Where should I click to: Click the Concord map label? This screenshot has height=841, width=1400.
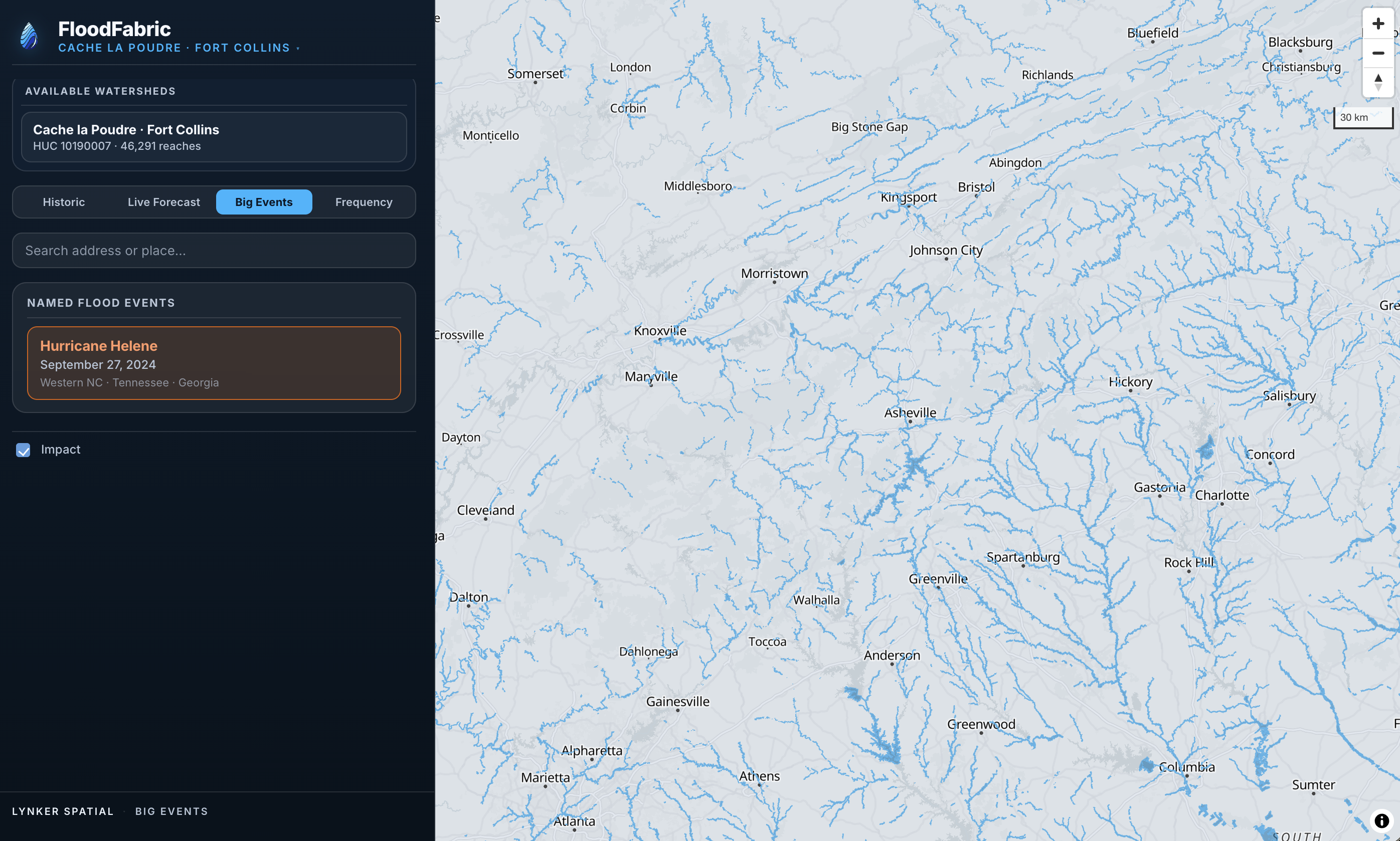(x=1270, y=455)
